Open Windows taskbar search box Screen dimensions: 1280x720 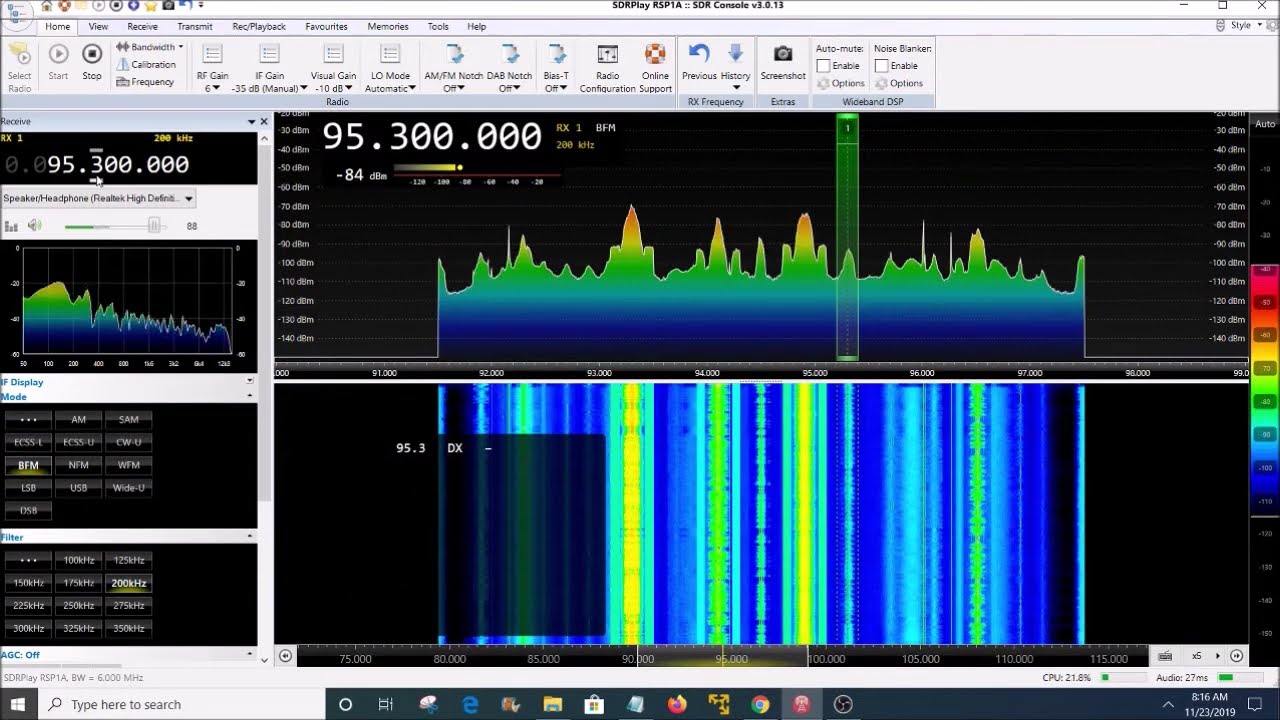point(182,704)
